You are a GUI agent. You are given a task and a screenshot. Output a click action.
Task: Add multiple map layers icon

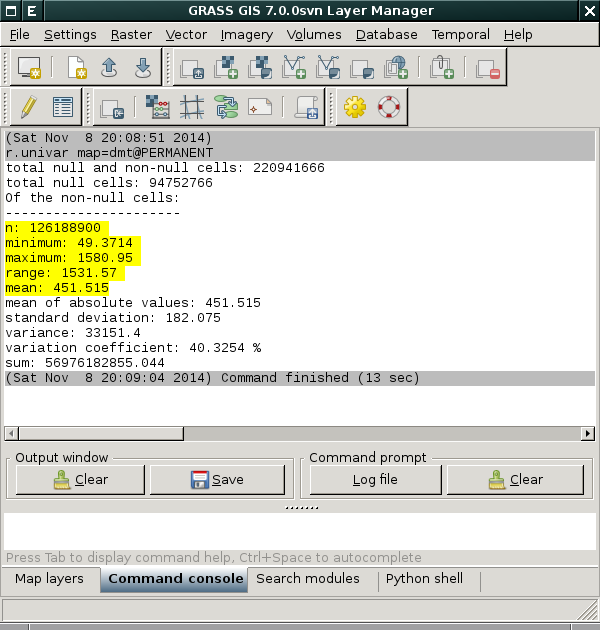[192, 68]
